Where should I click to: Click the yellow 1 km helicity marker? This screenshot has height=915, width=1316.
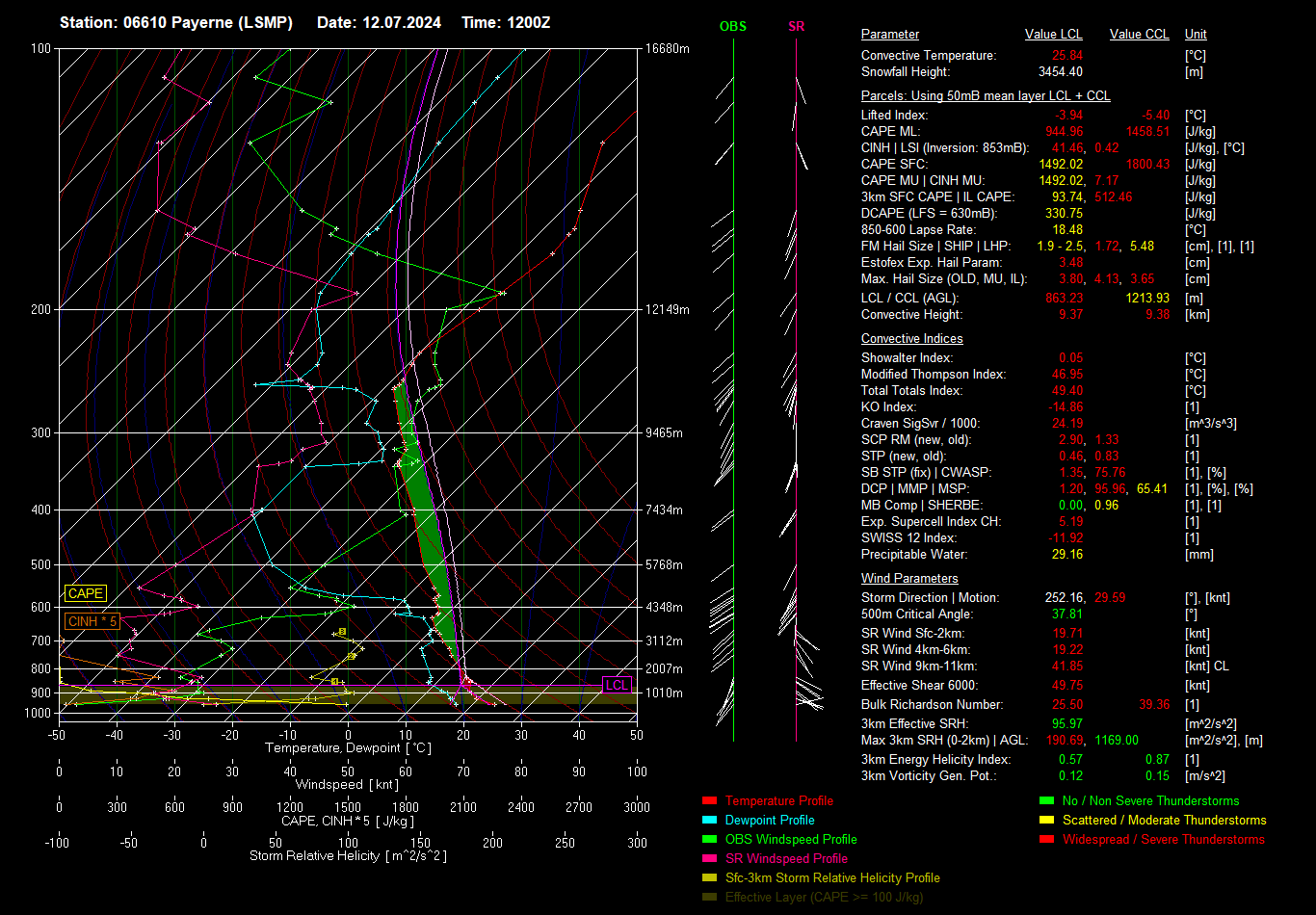(334, 682)
